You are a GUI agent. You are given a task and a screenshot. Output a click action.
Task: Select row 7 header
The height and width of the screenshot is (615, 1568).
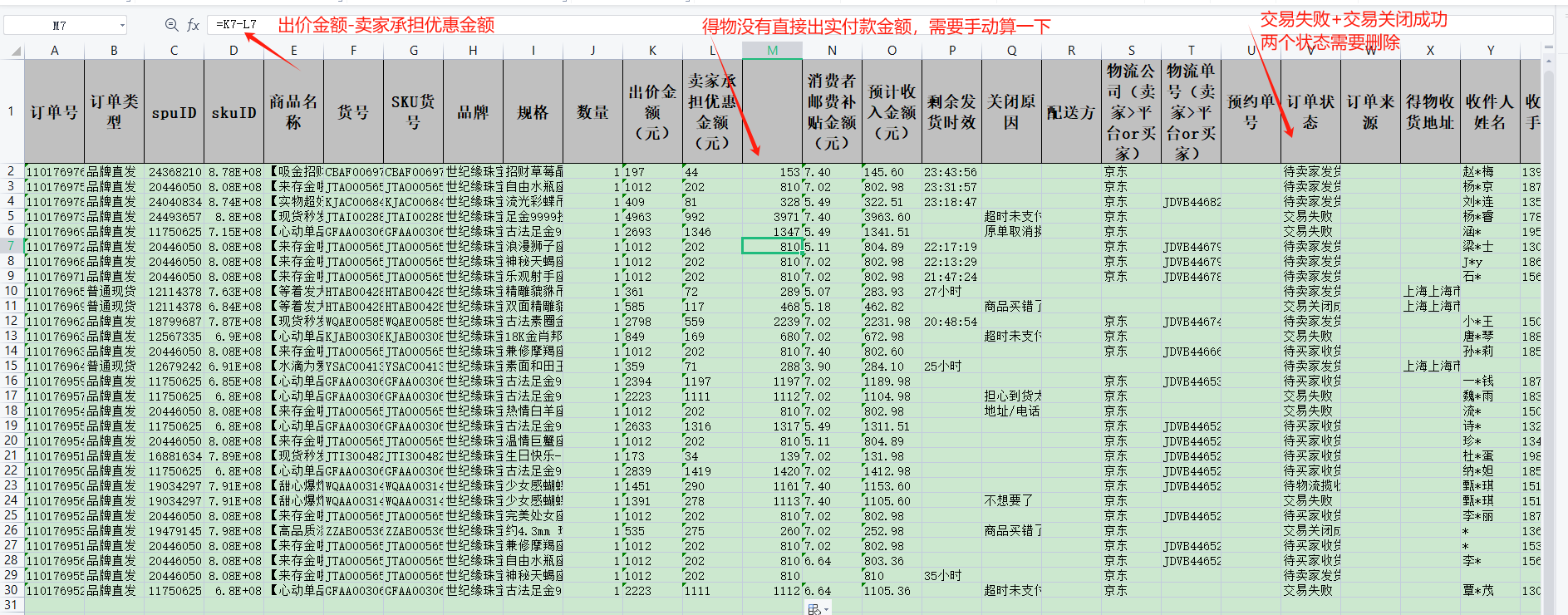(12, 246)
